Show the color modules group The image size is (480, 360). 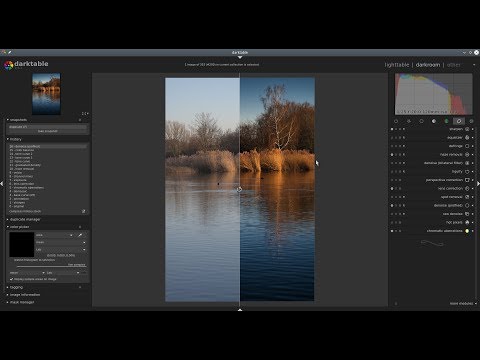click(446, 121)
